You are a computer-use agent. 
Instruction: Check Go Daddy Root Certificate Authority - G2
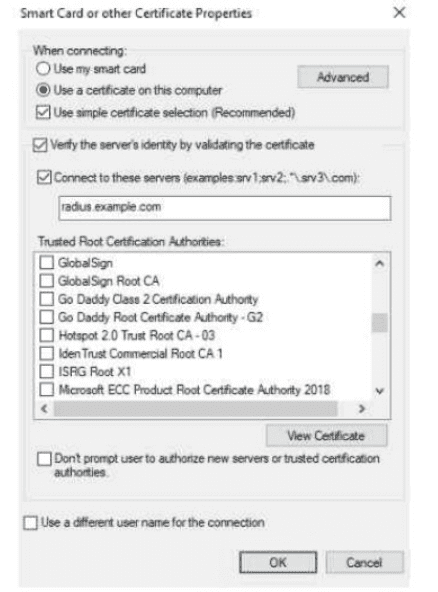coord(46,317)
